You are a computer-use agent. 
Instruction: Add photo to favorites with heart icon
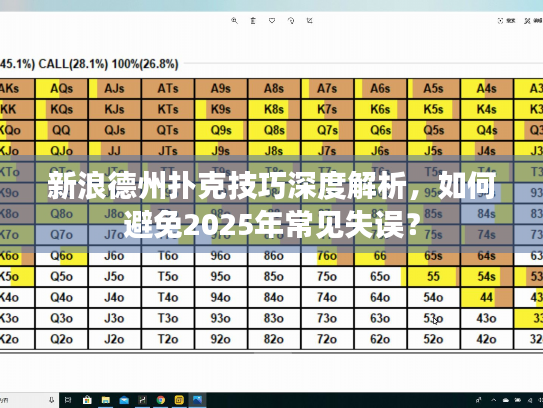coord(272,21)
